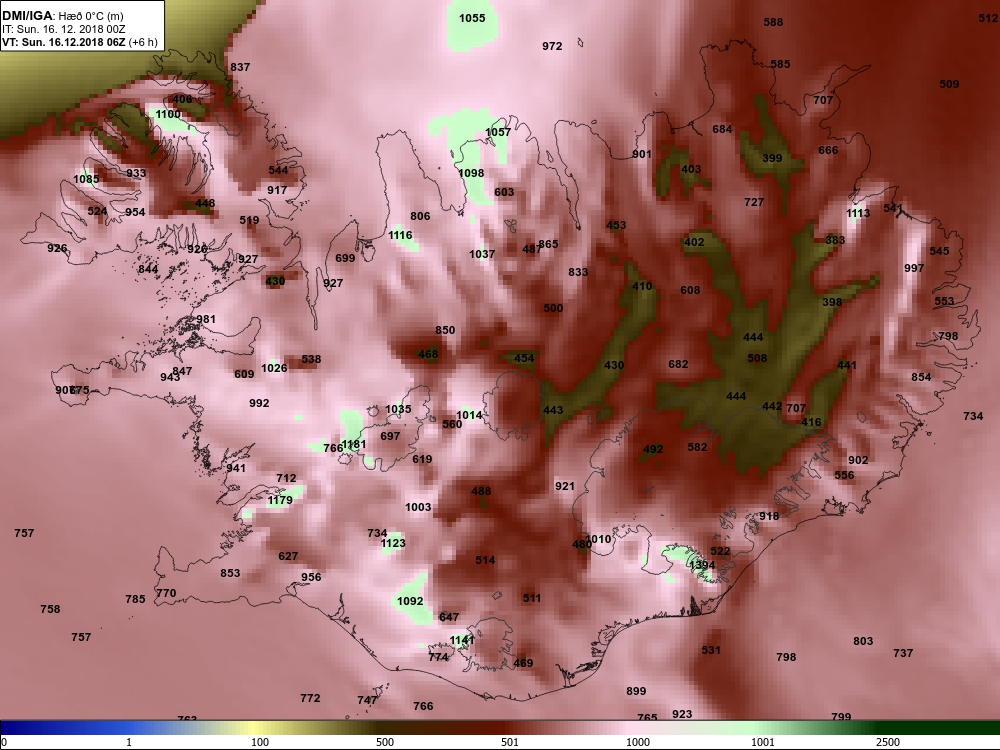Click the 1179 height value

tap(279, 499)
